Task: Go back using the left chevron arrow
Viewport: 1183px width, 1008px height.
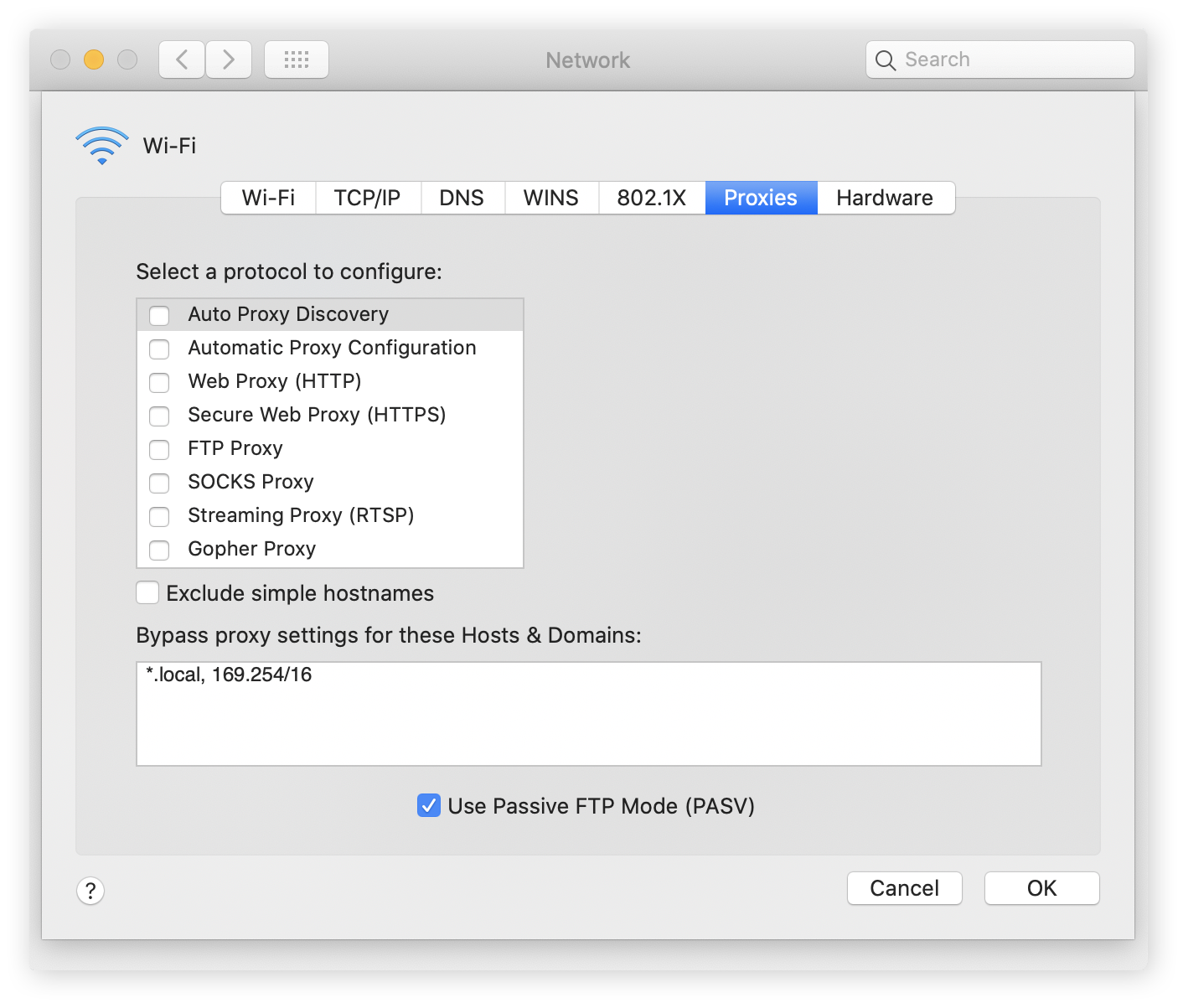Action: coord(181,59)
